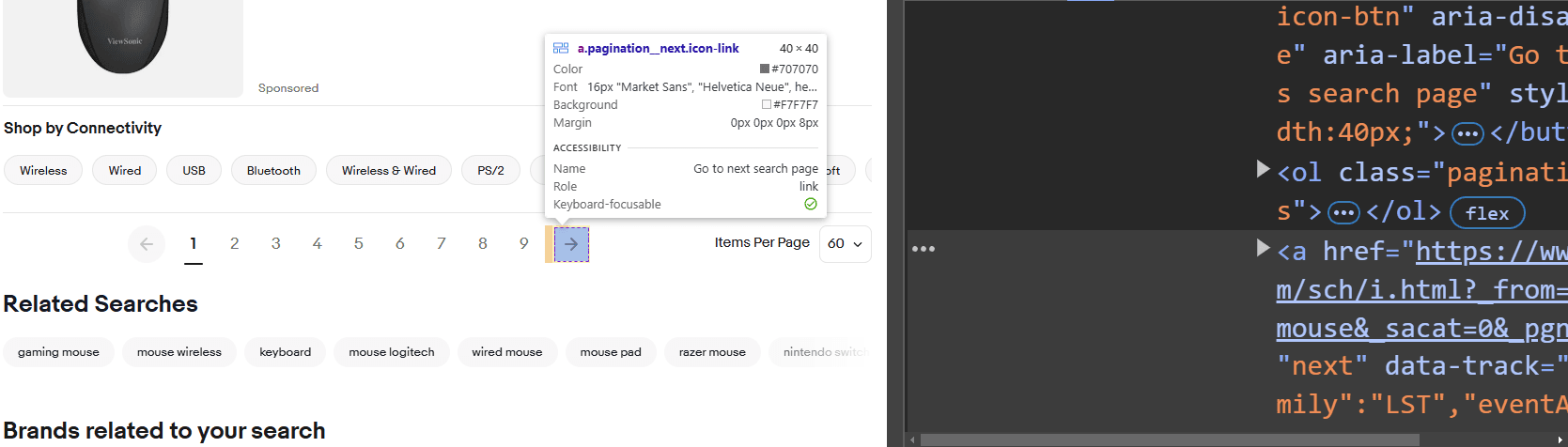Search related term mouse wireless
The width and height of the screenshot is (1568, 447).
pyautogui.click(x=179, y=352)
